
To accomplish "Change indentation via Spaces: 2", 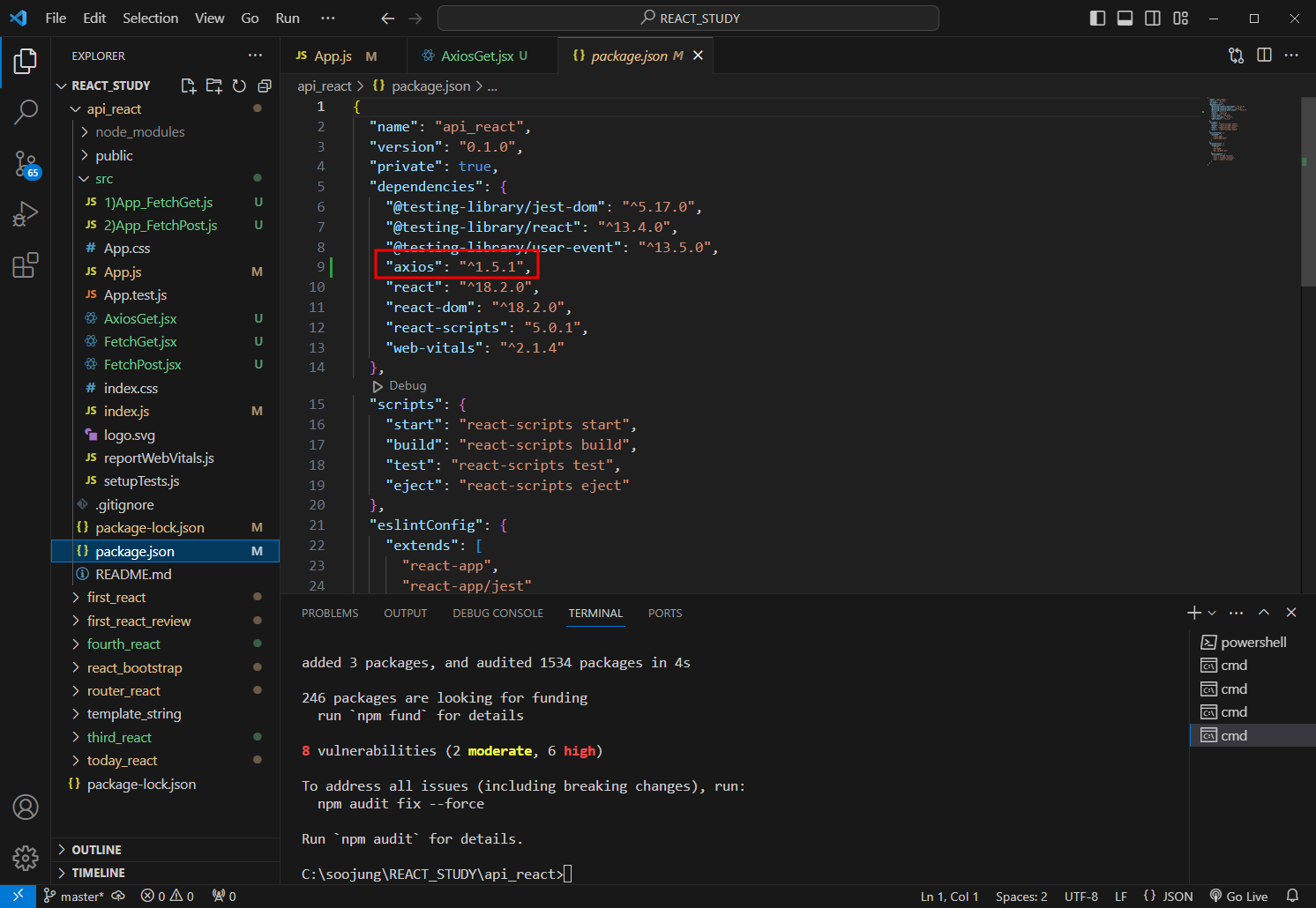I will [x=1021, y=896].
